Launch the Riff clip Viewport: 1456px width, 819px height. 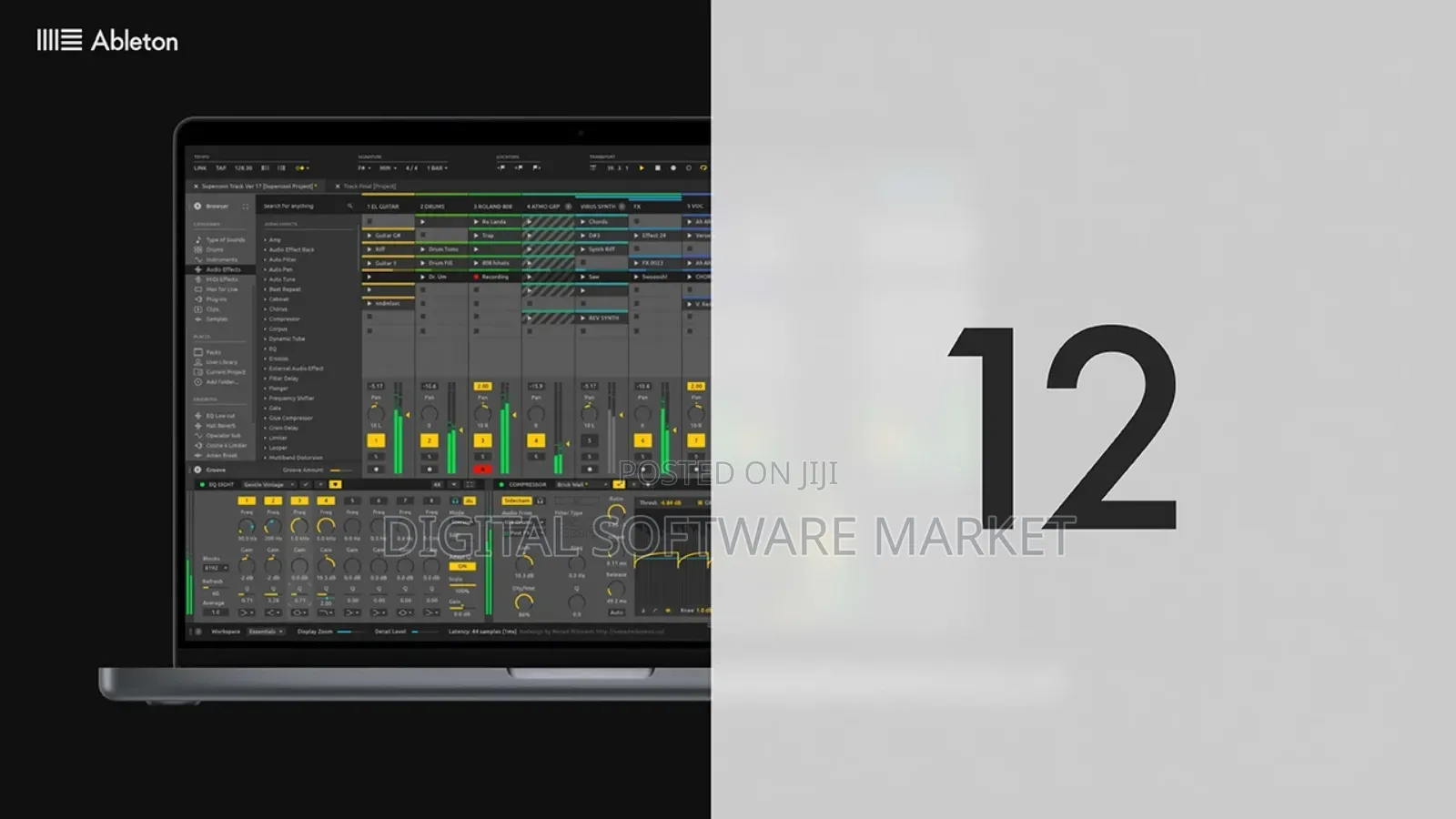[x=369, y=249]
